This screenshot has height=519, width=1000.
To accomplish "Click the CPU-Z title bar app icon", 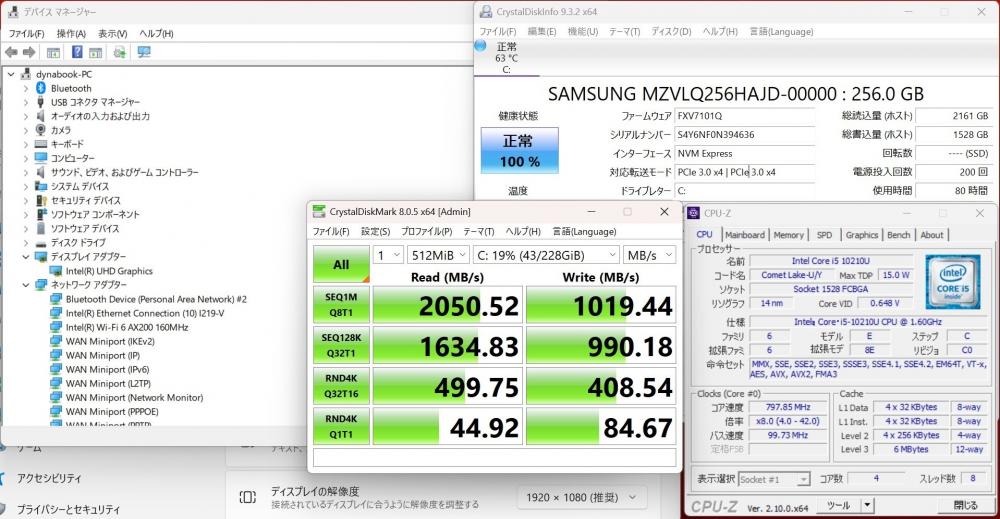I will pos(693,213).
